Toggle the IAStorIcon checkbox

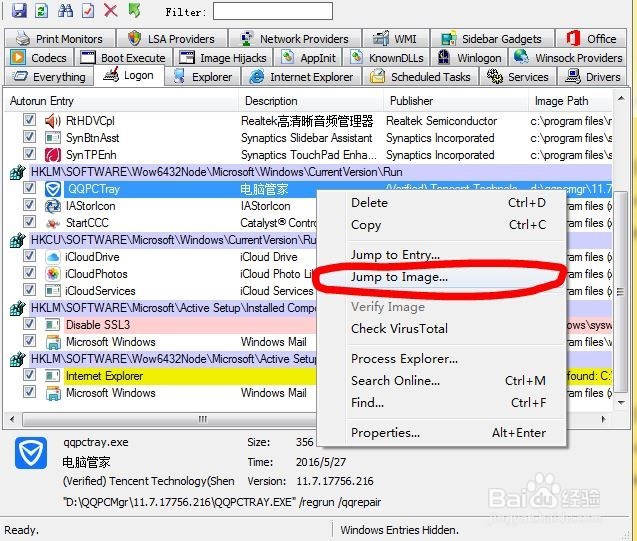pyautogui.click(x=29, y=205)
